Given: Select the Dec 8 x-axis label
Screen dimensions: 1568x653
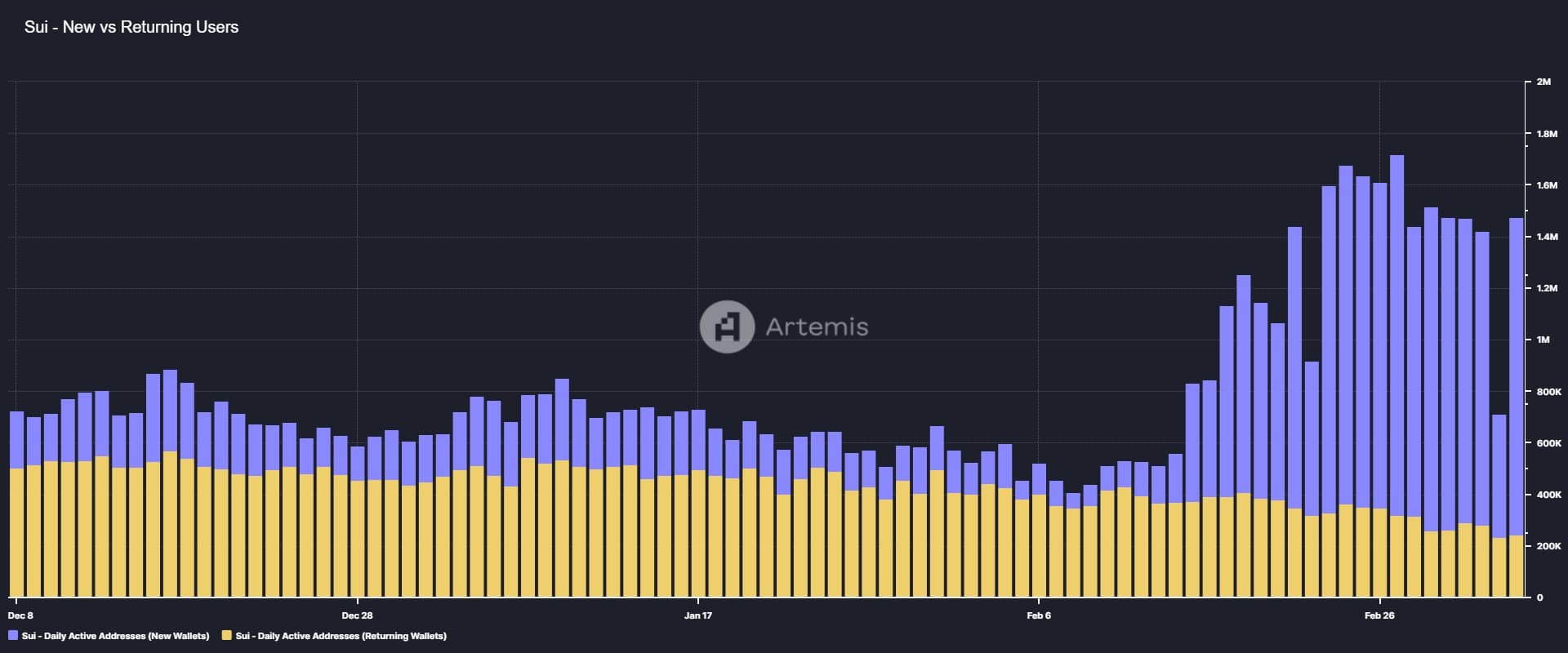Looking at the screenshot, I should tap(20, 615).
